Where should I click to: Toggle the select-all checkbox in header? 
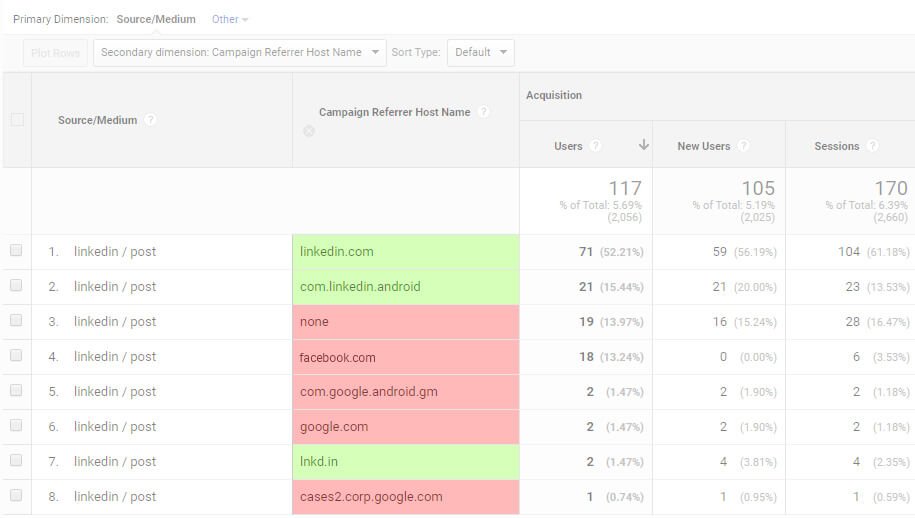pyautogui.click(x=17, y=120)
